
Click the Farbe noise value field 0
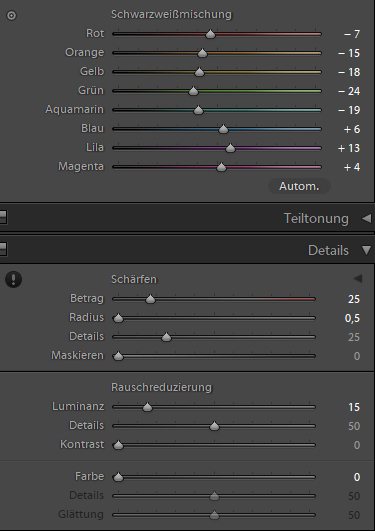pyautogui.click(x=357, y=477)
